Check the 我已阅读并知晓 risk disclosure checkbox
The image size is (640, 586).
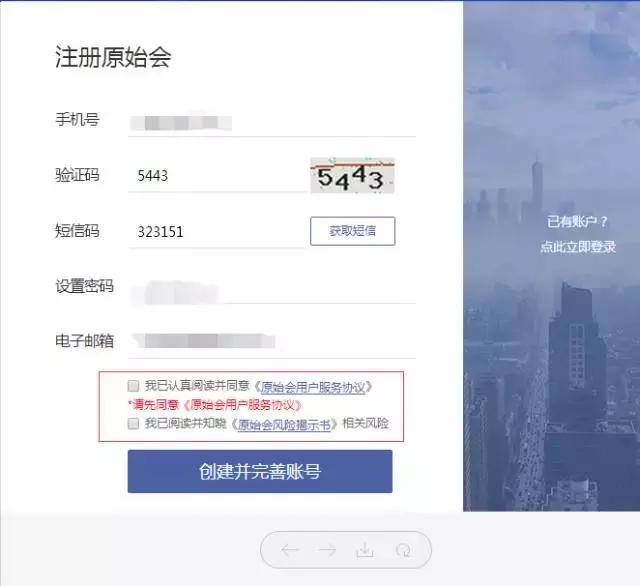133,423
